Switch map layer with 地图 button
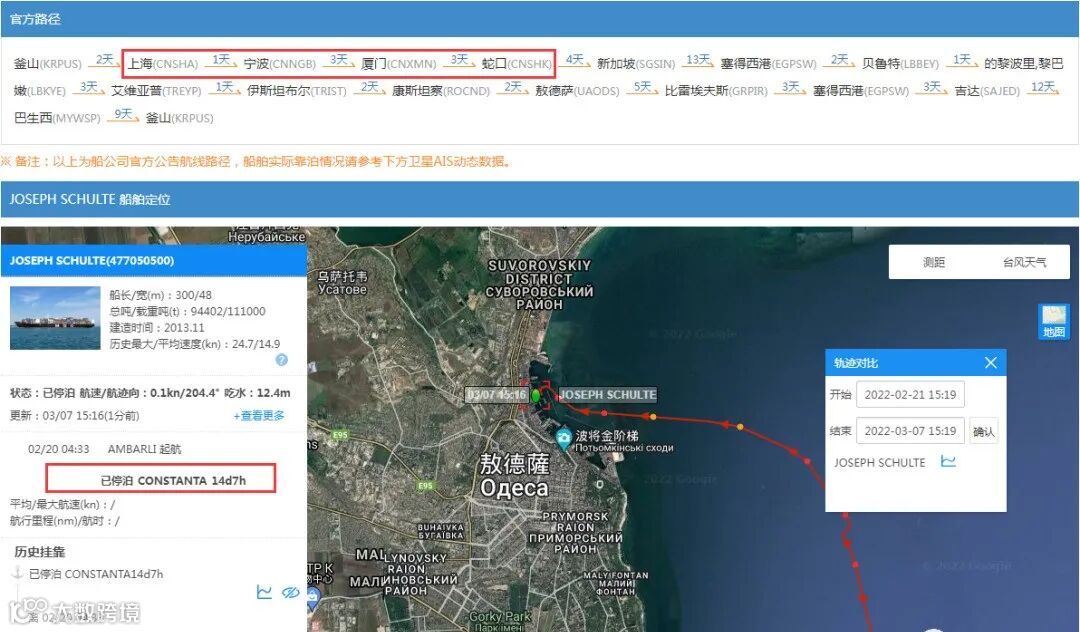The image size is (1080, 632). 1053,322
